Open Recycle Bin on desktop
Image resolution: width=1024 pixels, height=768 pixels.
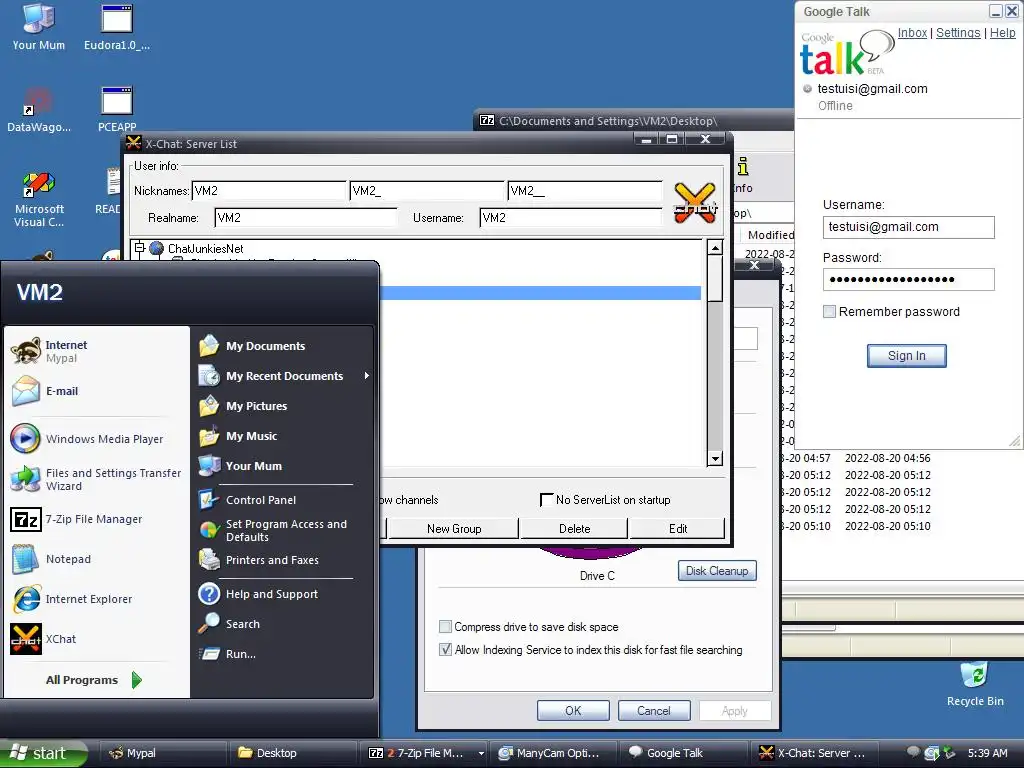tap(975, 684)
